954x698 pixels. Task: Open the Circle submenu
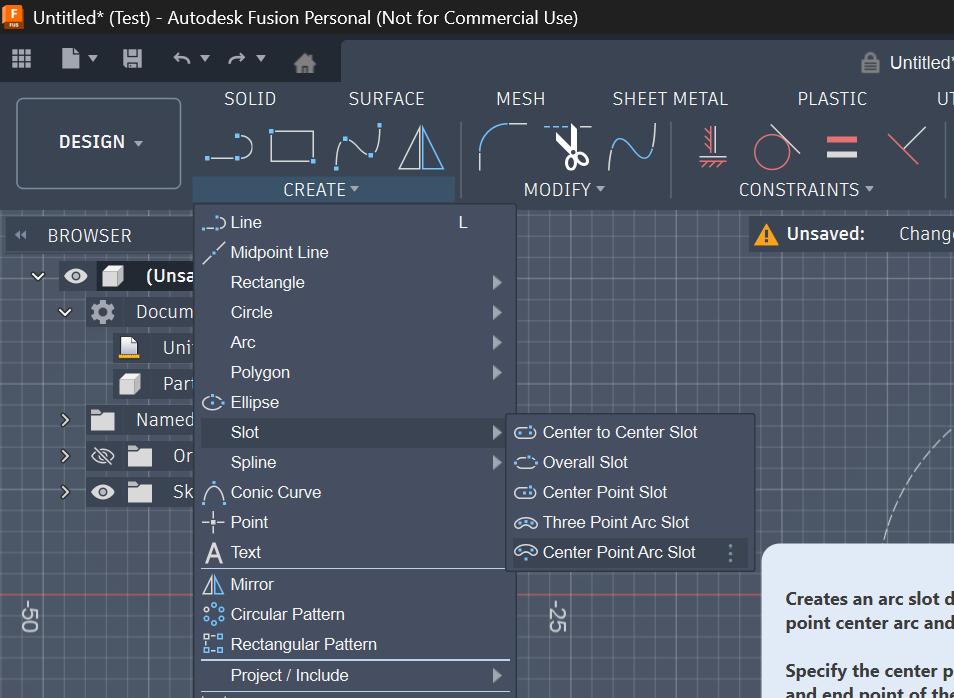tap(355, 312)
